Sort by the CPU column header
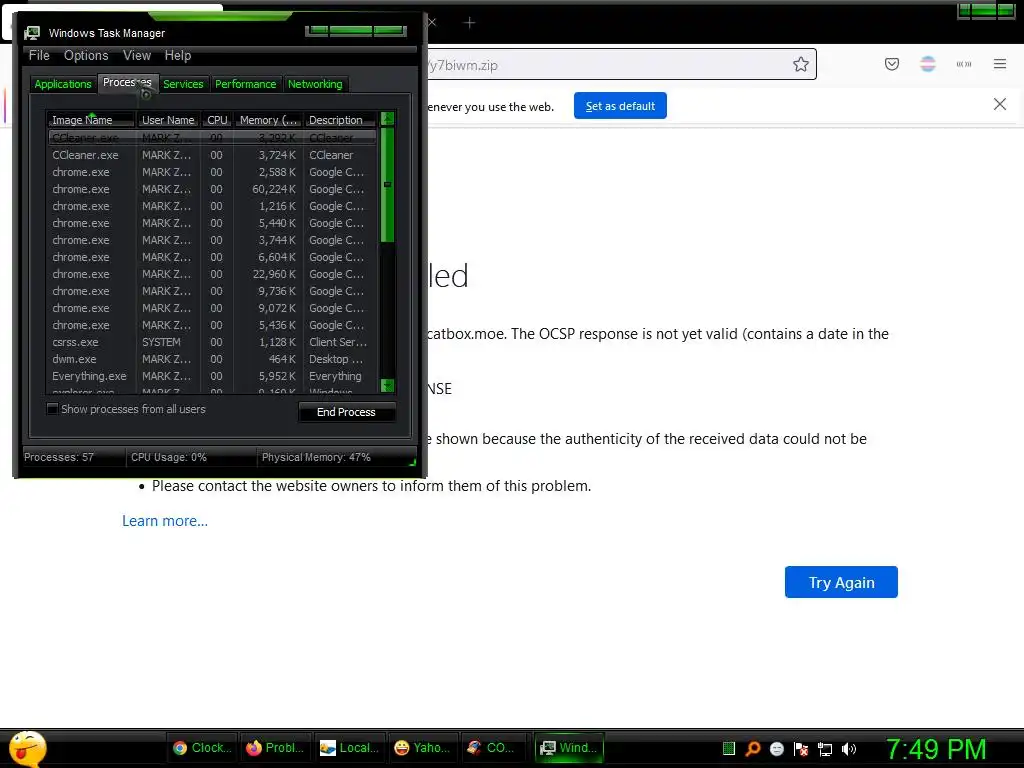Screen dimensions: 1024x768 click(x=217, y=120)
